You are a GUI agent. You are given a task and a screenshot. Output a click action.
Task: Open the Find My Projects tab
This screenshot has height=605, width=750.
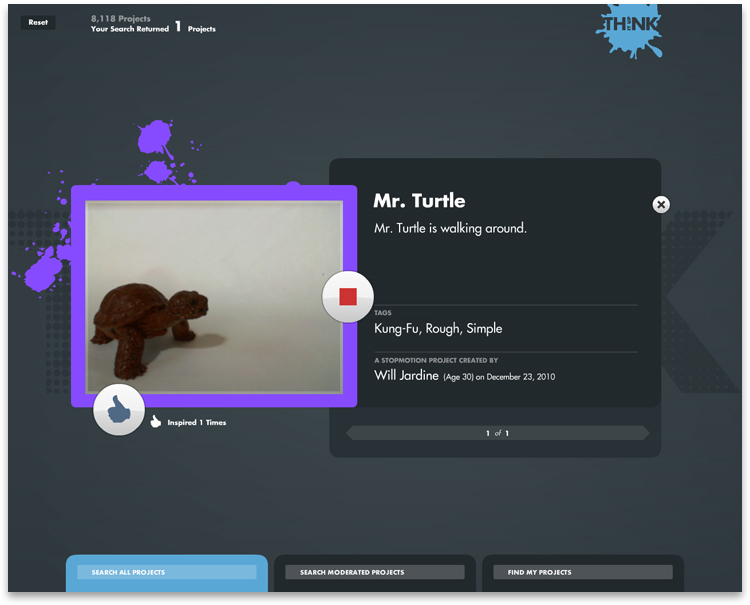(x=583, y=572)
